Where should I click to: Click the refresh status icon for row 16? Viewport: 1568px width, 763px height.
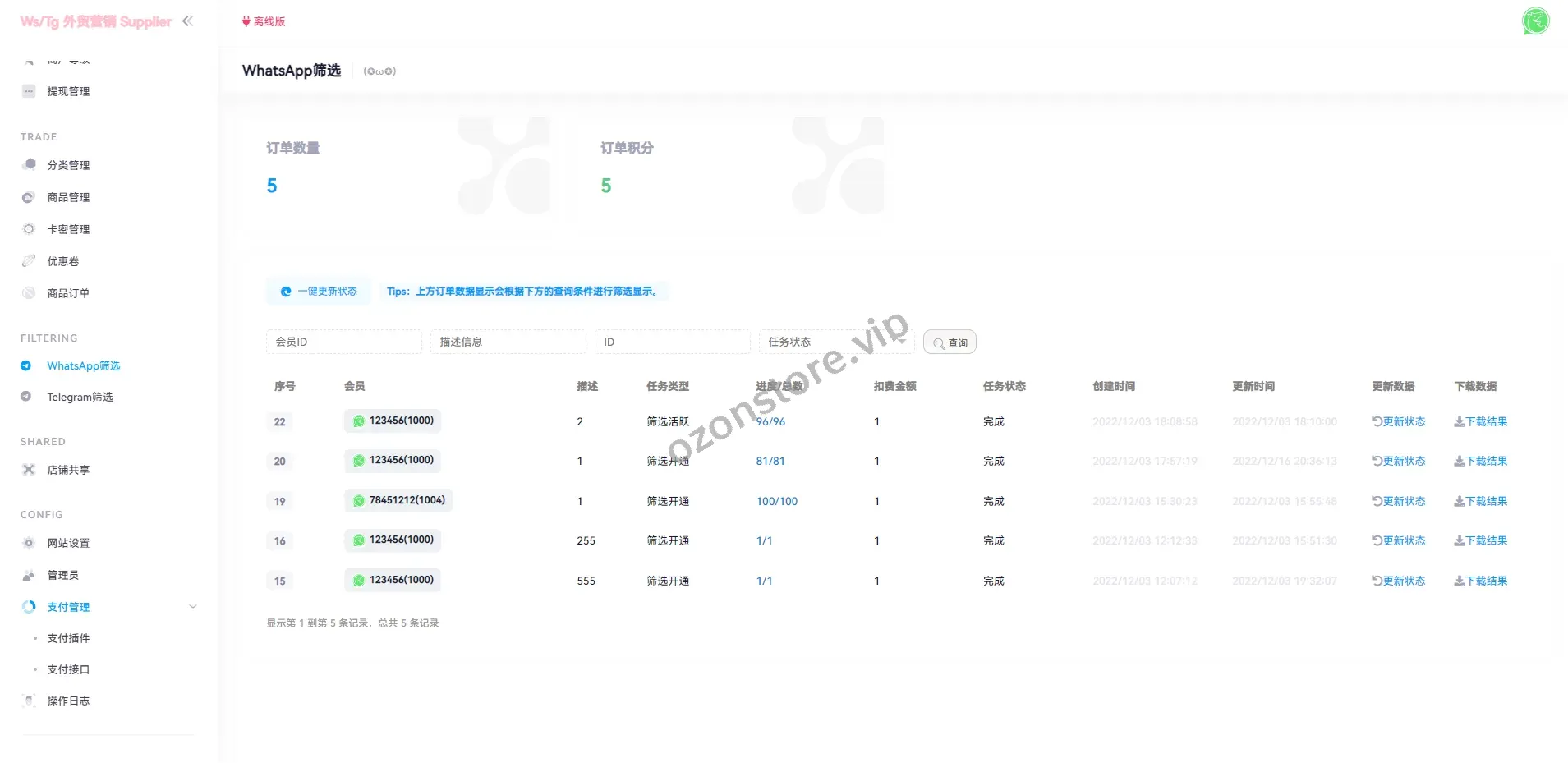click(1377, 541)
